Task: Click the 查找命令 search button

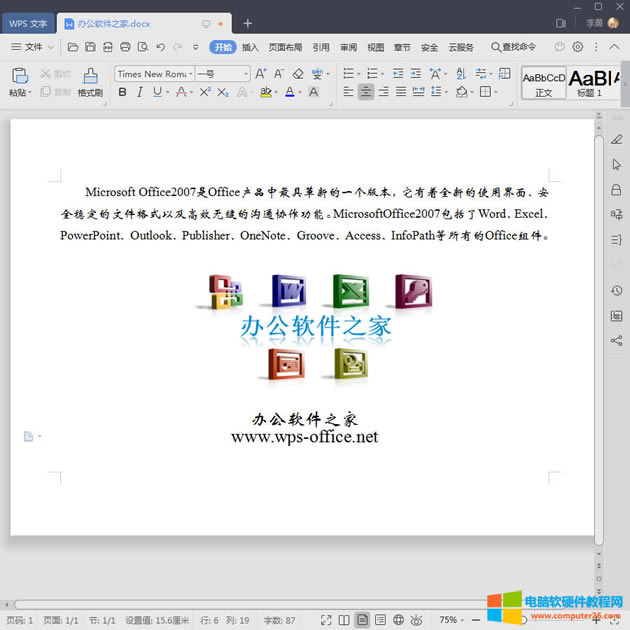Action: click(x=513, y=47)
